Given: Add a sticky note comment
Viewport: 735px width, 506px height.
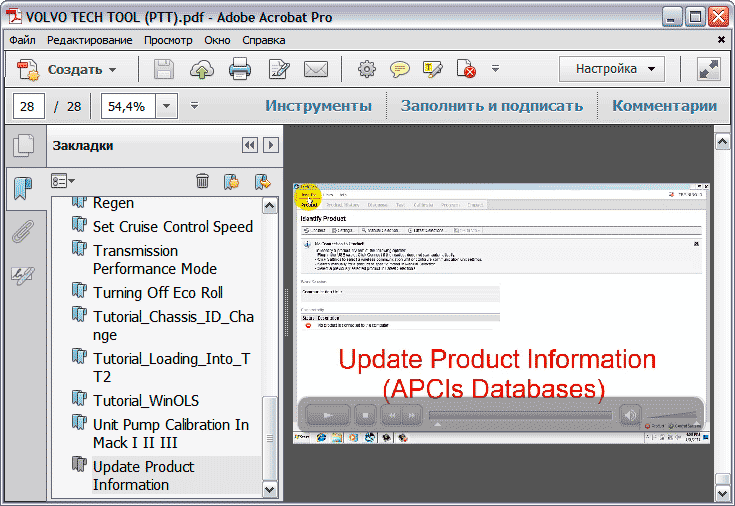Looking at the screenshot, I should point(400,70).
